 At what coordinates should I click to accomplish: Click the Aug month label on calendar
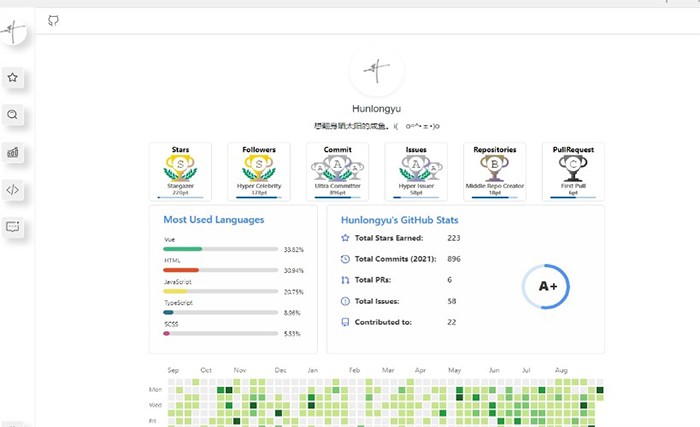[x=561, y=370]
